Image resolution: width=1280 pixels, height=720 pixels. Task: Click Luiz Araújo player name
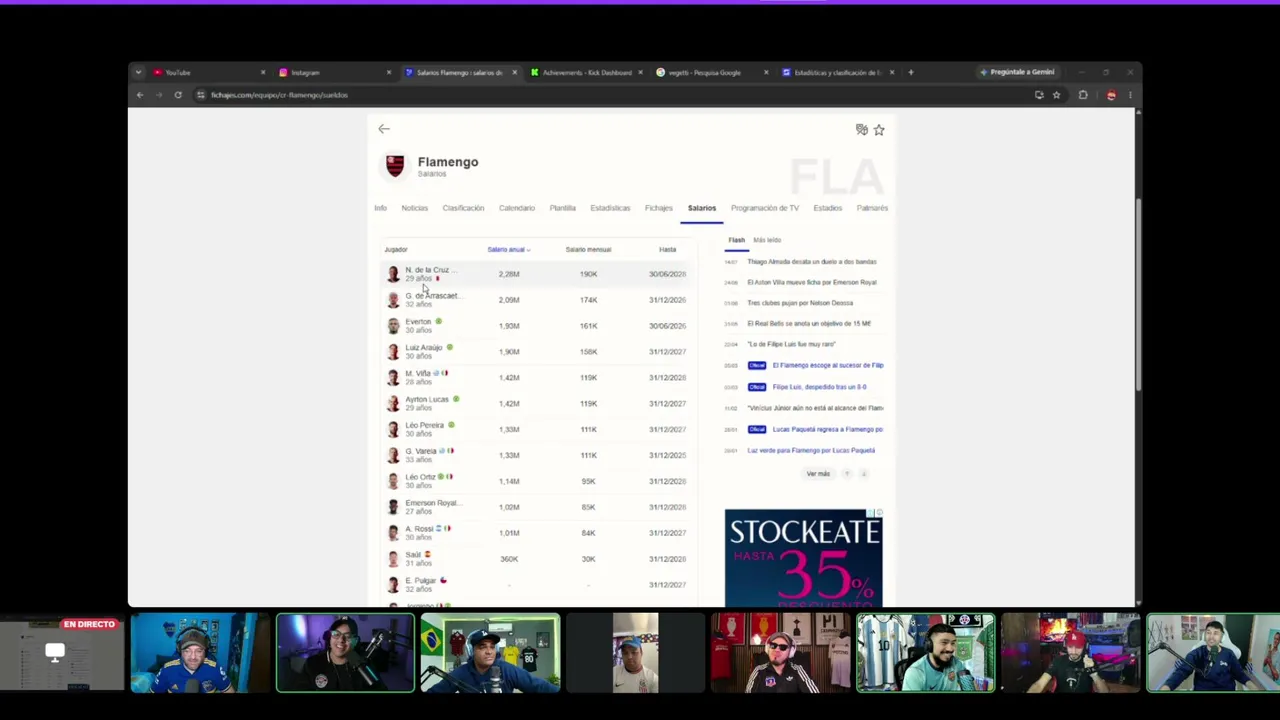click(x=424, y=348)
